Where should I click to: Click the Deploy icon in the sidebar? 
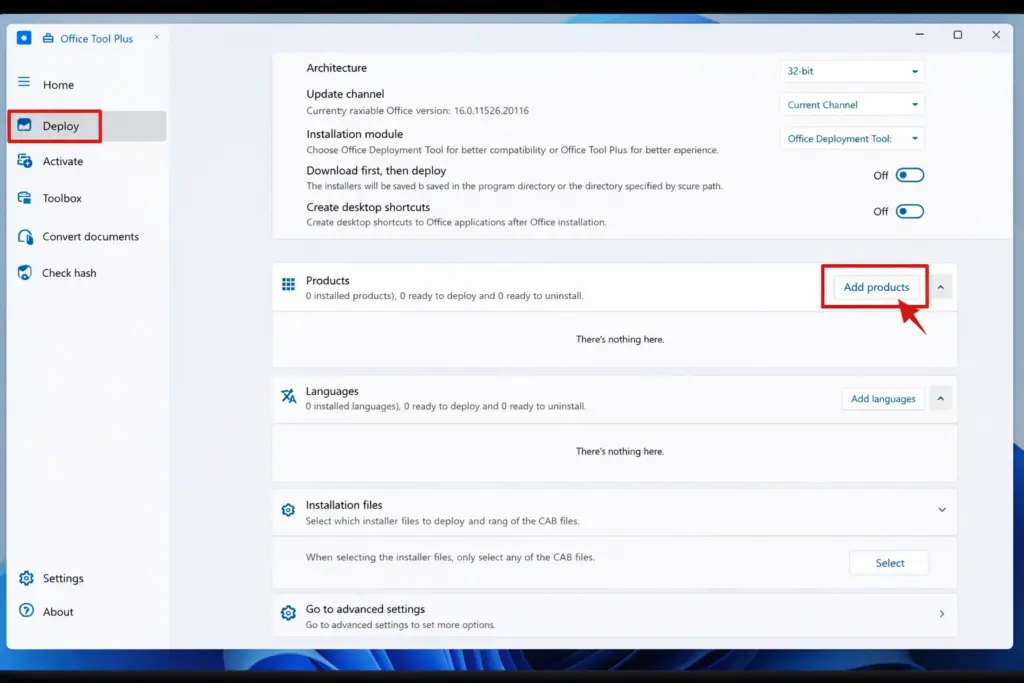(25, 126)
